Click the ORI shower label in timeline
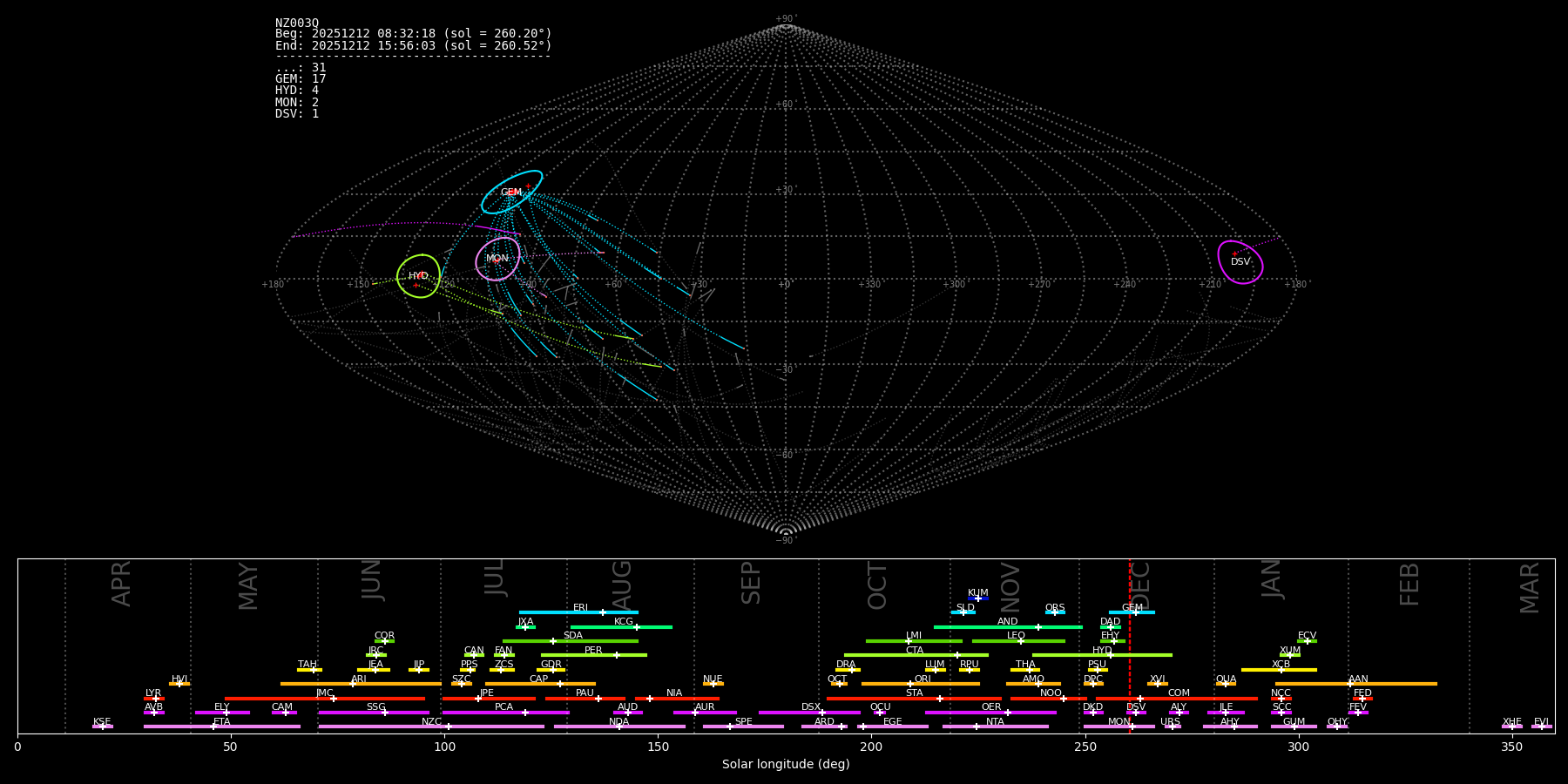This screenshot has width=1568, height=784. tap(923, 679)
